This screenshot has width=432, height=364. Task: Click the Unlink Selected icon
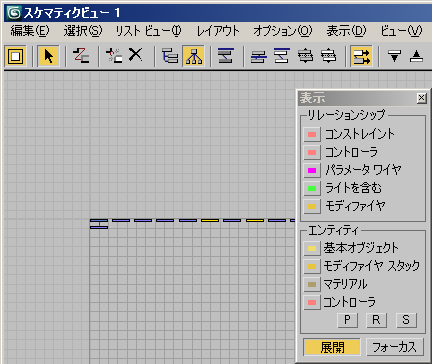[114, 56]
